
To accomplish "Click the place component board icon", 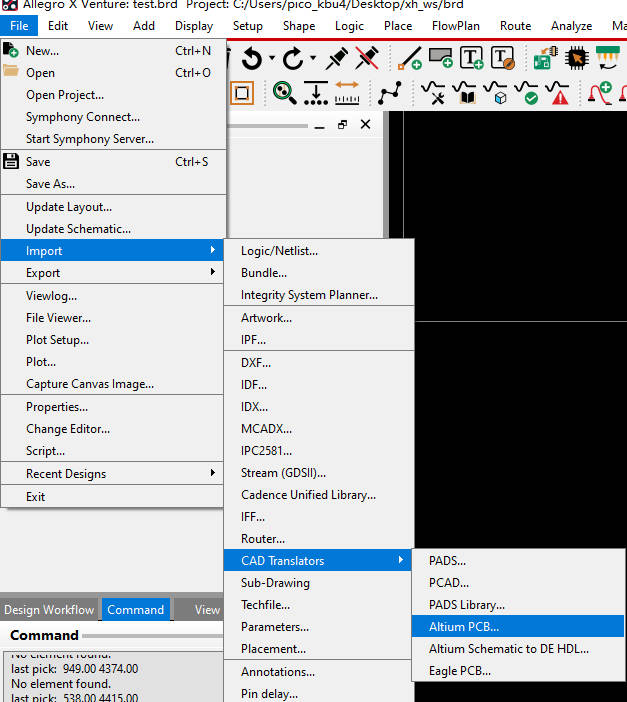I will pyautogui.click(x=545, y=58).
